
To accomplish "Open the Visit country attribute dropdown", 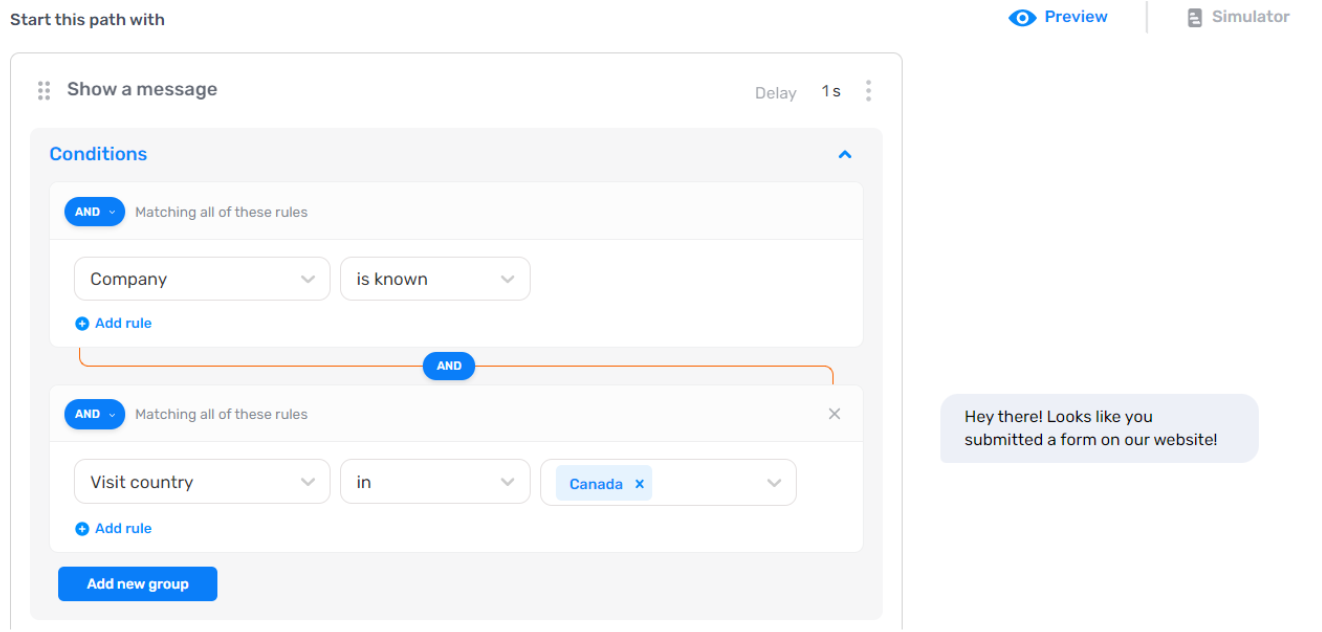I will pos(201,481).
